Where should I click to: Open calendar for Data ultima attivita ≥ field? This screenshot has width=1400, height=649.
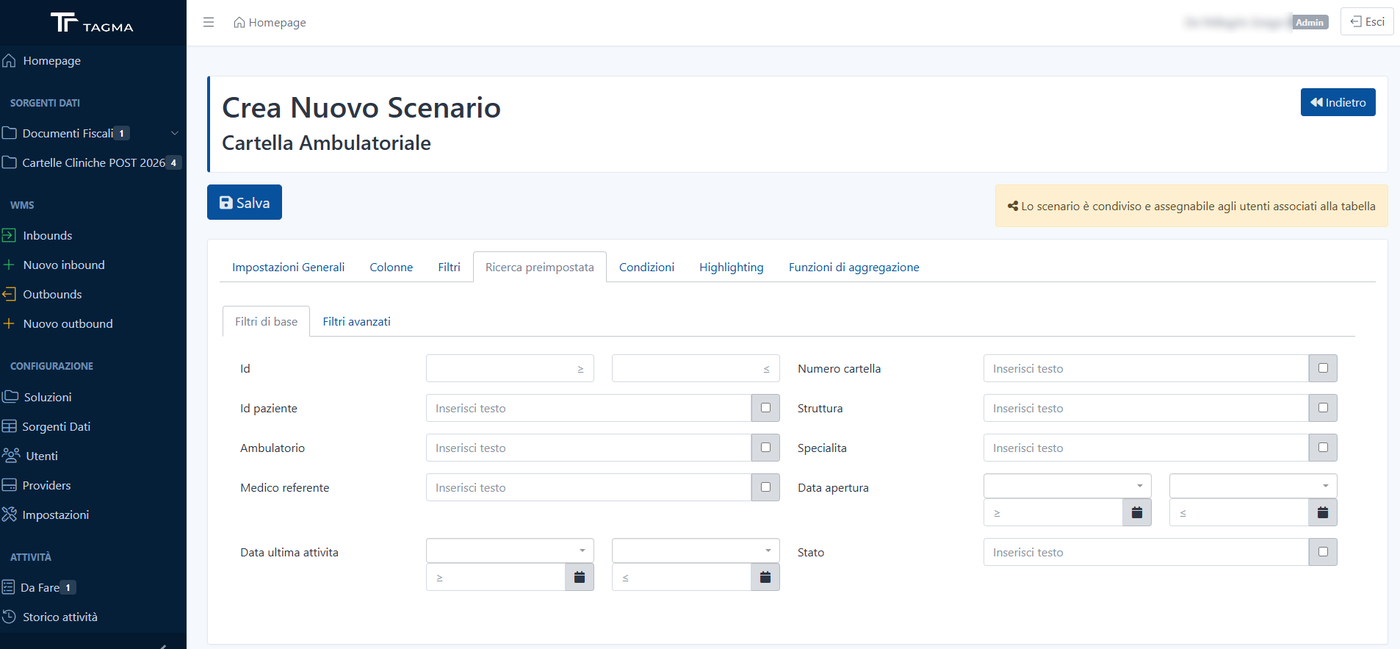coord(580,577)
